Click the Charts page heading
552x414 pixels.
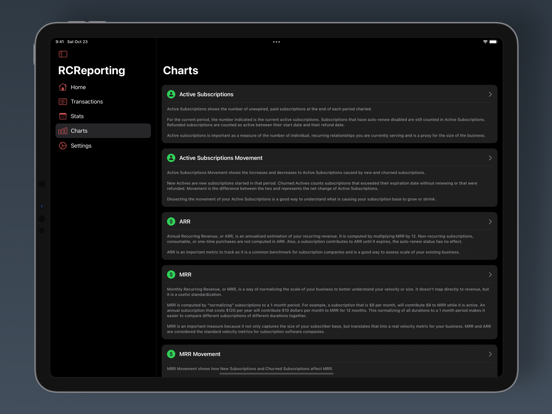(181, 70)
